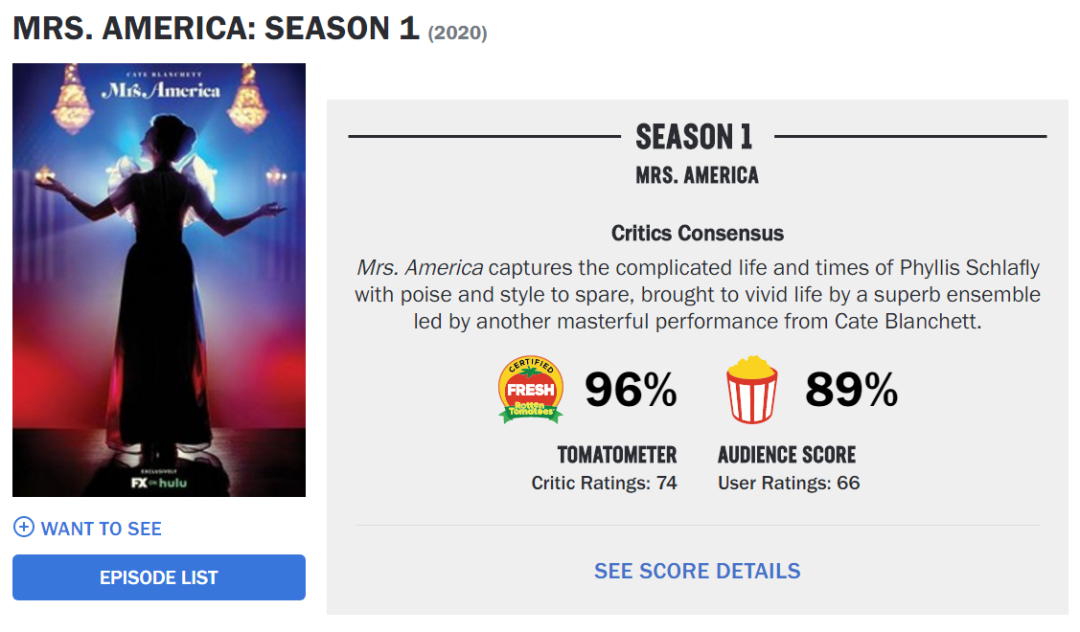Click the FX on Hulu logo on poster
Image resolution: width=1080 pixels, height=632 pixels.
click(x=159, y=482)
